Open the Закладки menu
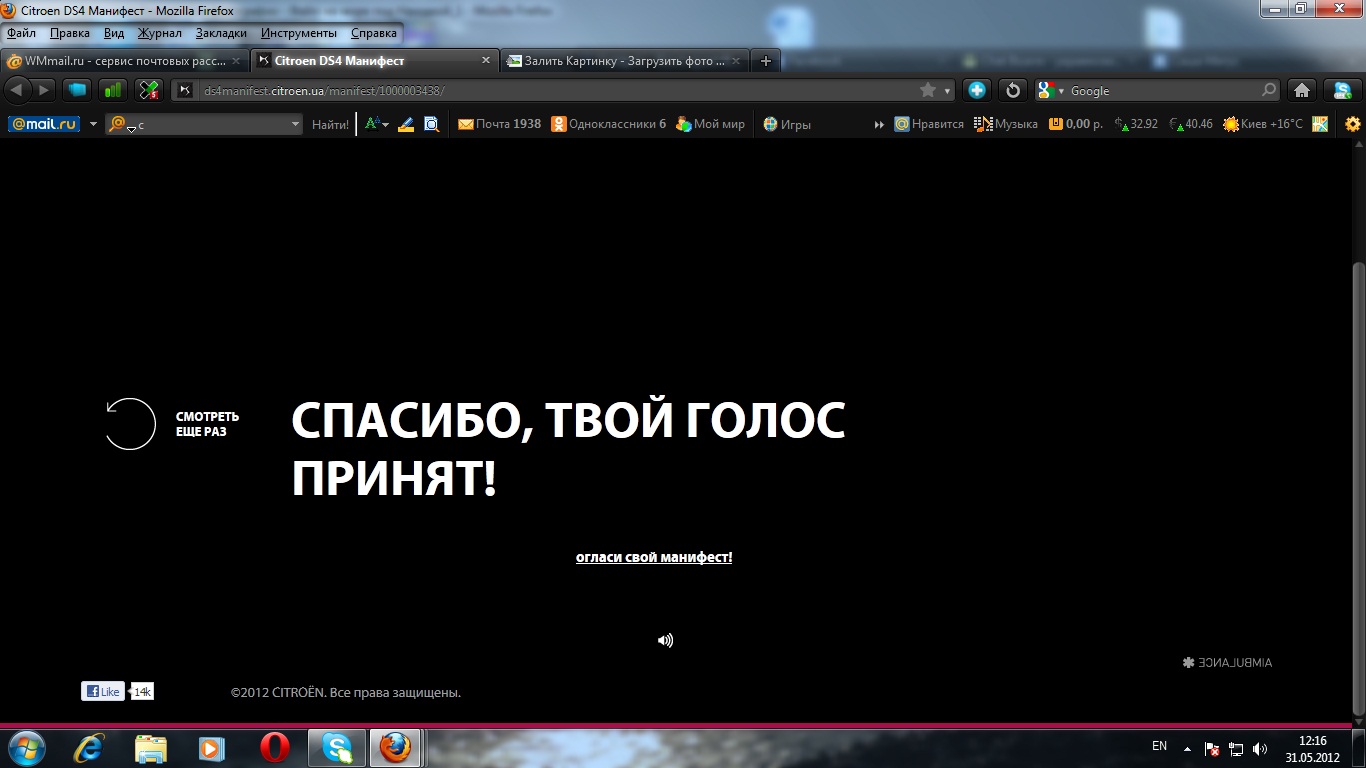This screenshot has width=1366, height=768. point(221,33)
